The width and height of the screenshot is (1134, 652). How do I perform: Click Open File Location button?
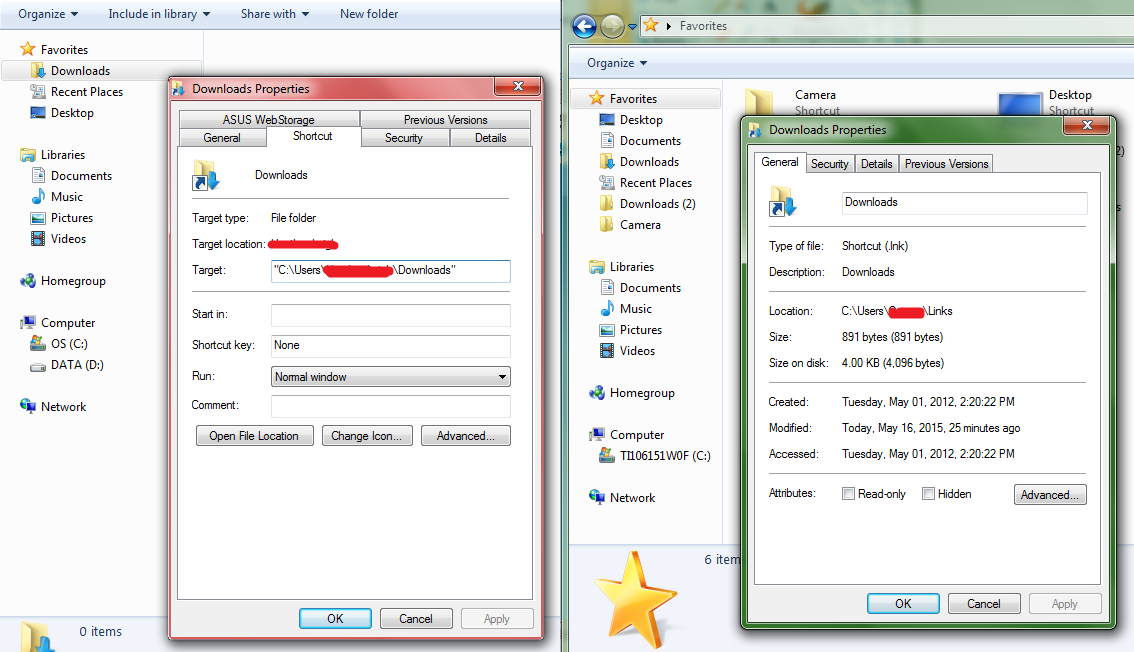click(255, 436)
